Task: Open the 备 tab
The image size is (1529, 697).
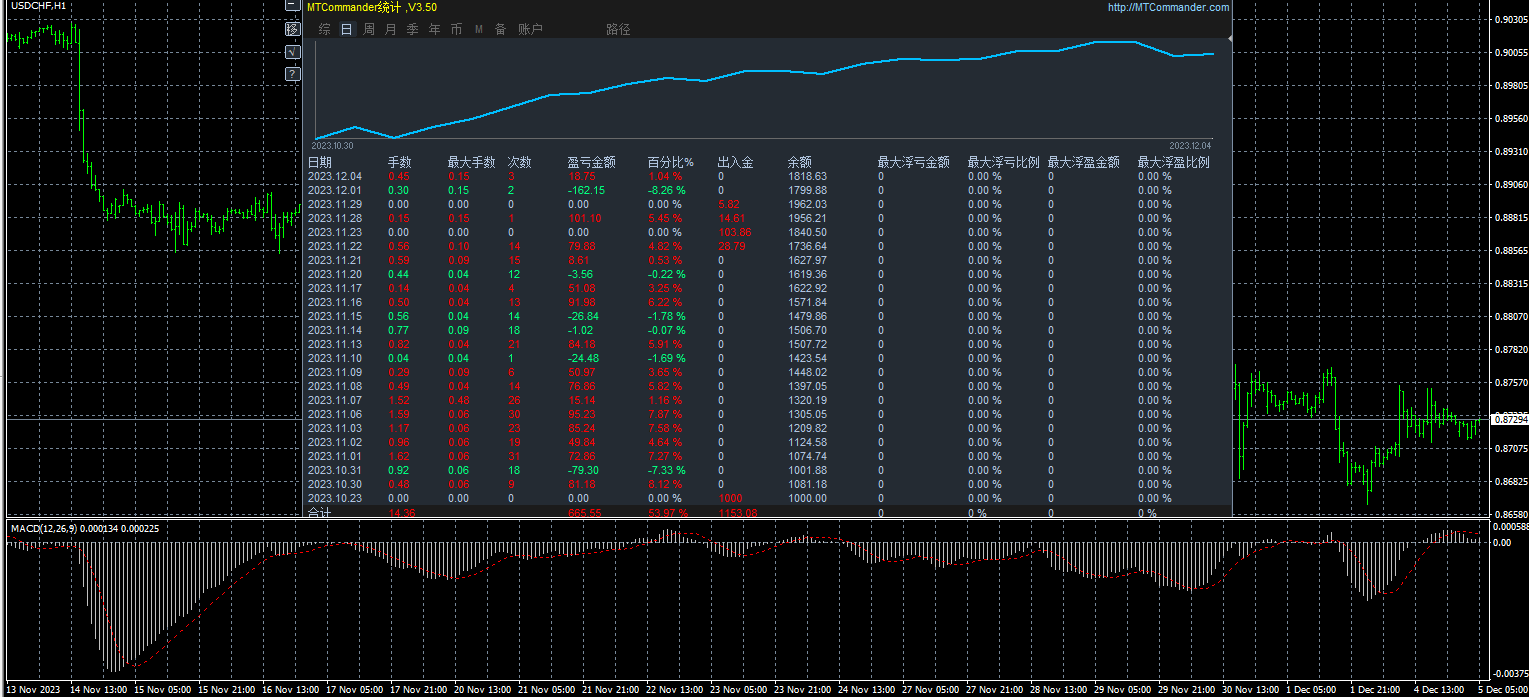Action: pos(500,30)
